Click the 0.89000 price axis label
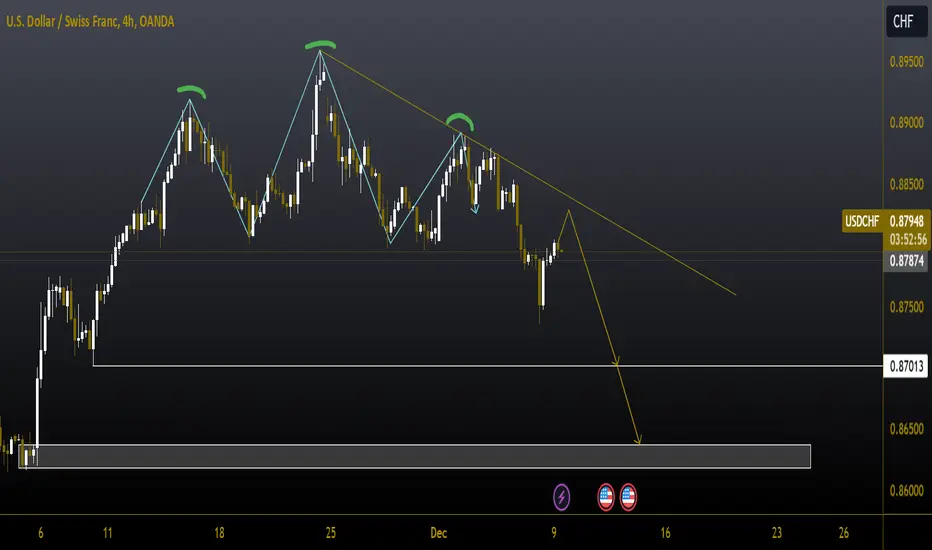This screenshot has width=932, height=550. point(906,122)
